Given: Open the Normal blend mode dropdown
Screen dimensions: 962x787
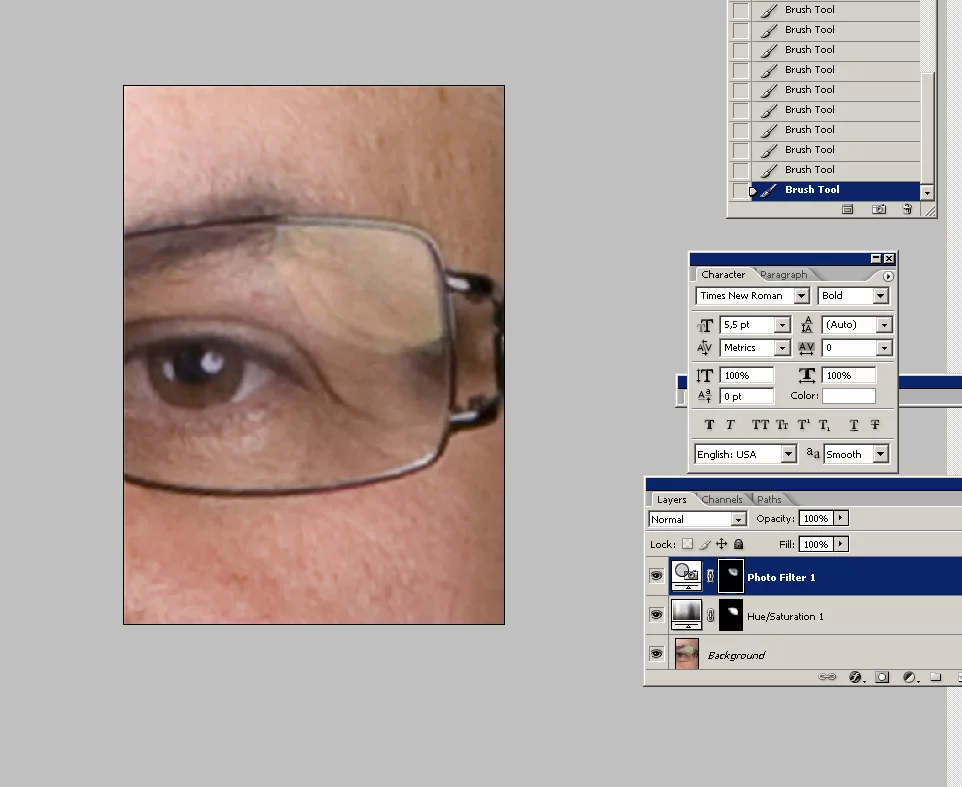Looking at the screenshot, I should click(x=739, y=520).
